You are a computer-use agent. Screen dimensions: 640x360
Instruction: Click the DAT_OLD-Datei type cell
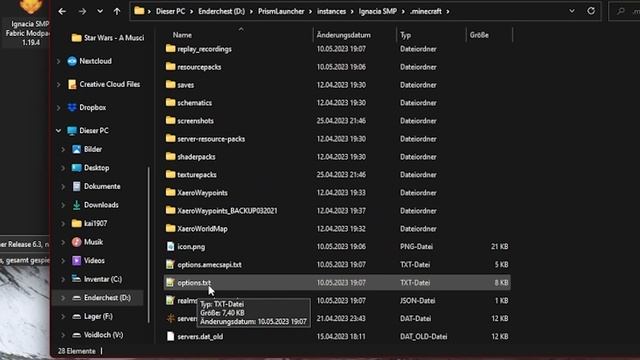(424, 336)
